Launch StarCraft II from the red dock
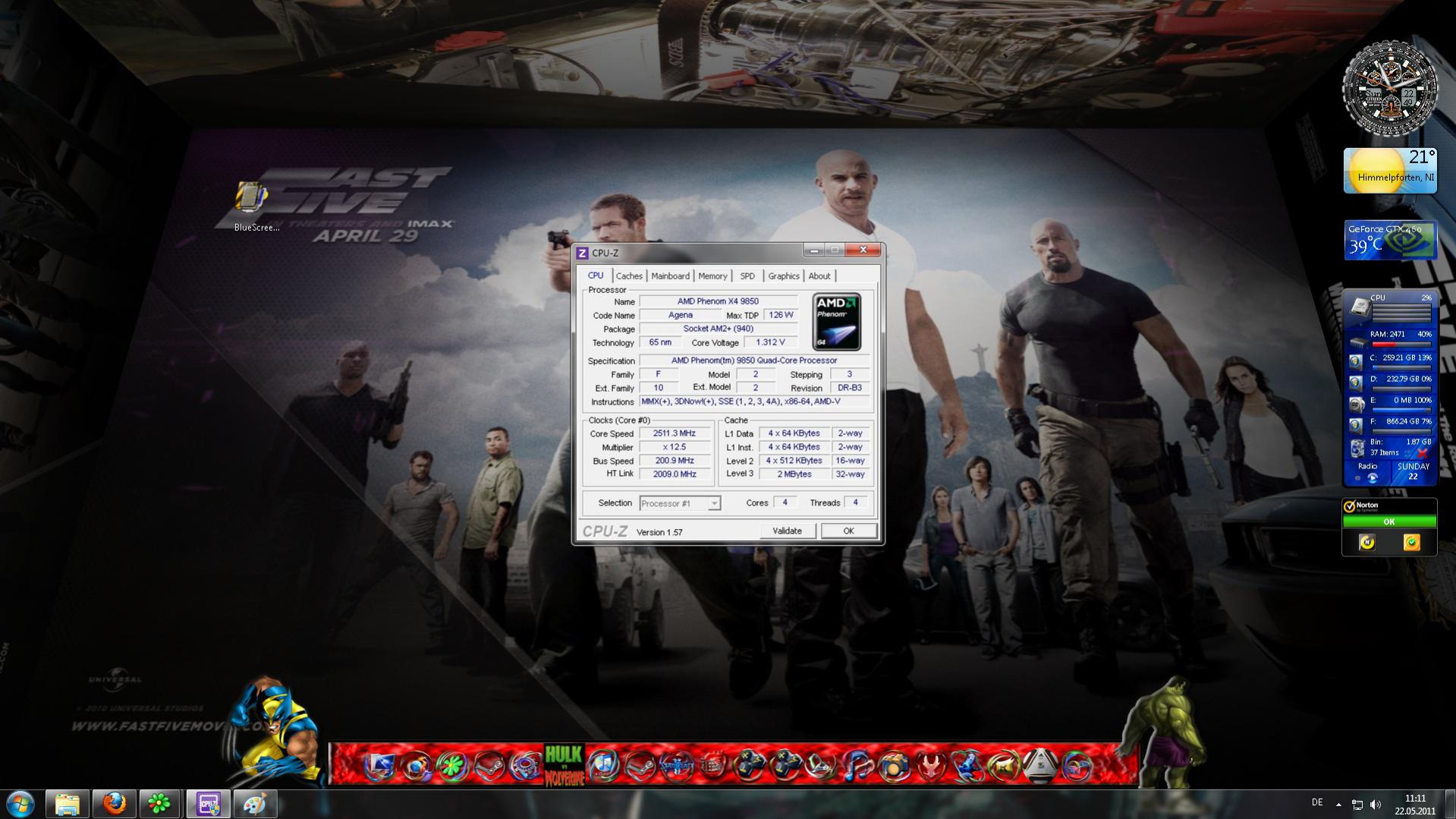This screenshot has height=819, width=1456. [676, 765]
